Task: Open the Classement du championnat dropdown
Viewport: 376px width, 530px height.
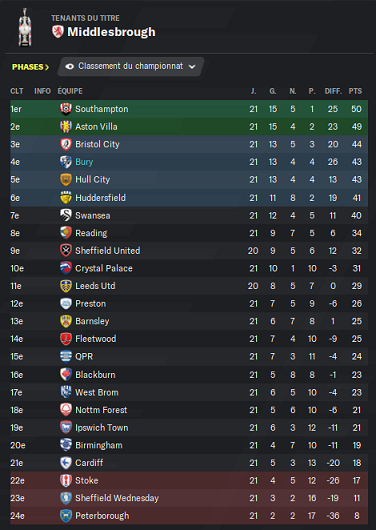Action: pos(131,67)
